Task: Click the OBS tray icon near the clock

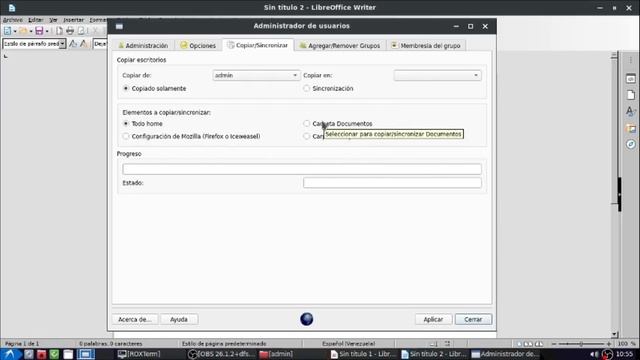Action: tap(607, 354)
